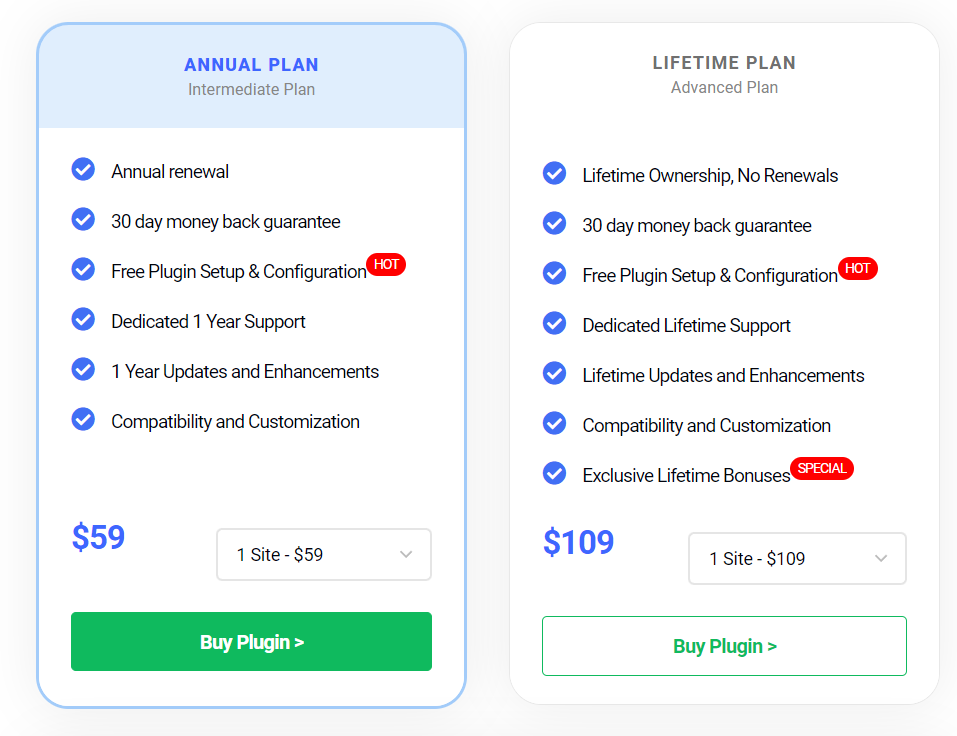
Task: Click the HOT badge in Lifetime Plan
Action: pyautogui.click(x=858, y=268)
